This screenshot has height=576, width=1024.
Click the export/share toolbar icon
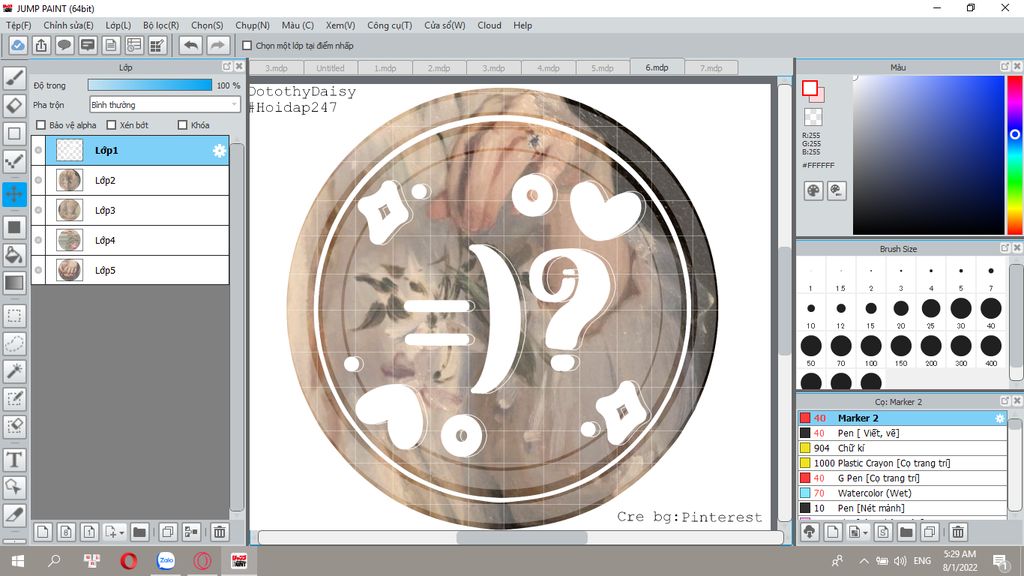(41, 46)
